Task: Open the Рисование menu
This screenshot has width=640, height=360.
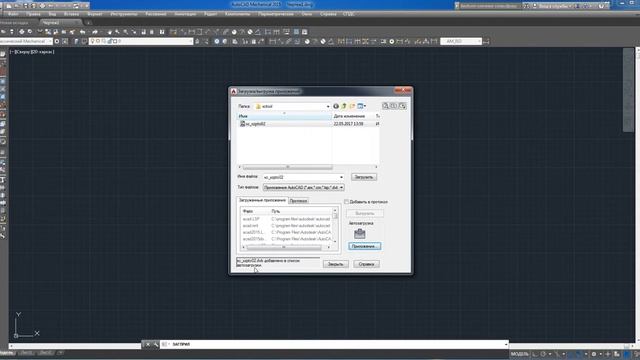Action: [156, 14]
